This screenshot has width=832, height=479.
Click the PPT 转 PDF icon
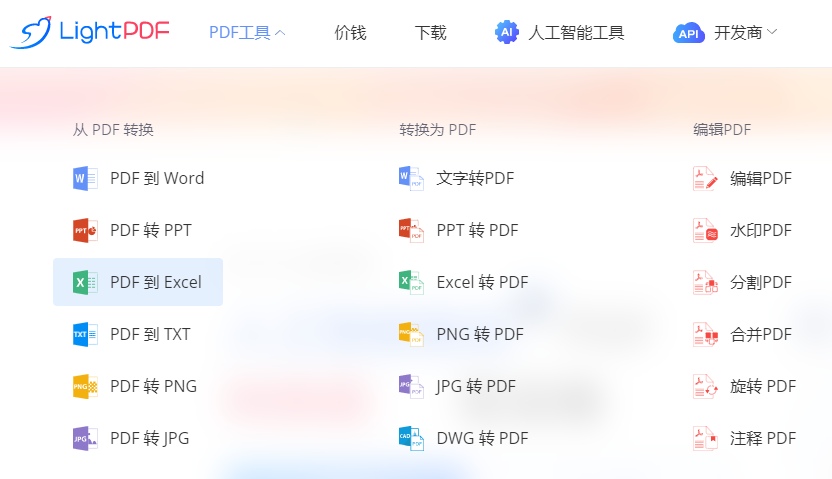pyautogui.click(x=411, y=230)
